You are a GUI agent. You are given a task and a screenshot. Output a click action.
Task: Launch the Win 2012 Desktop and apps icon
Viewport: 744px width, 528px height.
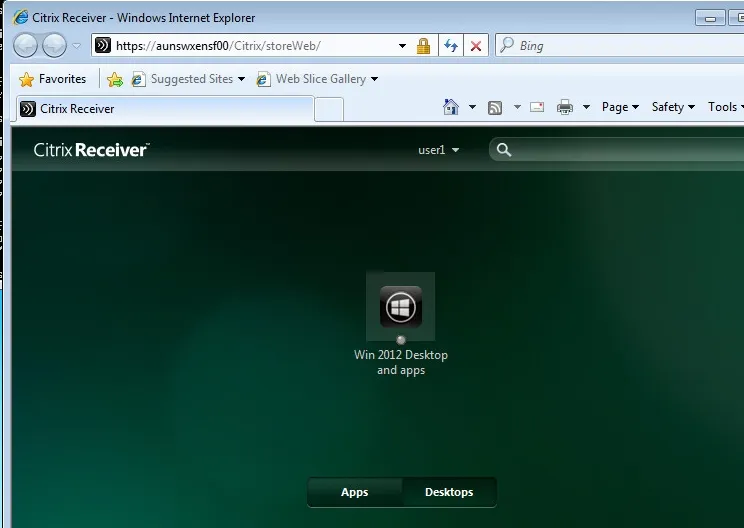point(400,306)
